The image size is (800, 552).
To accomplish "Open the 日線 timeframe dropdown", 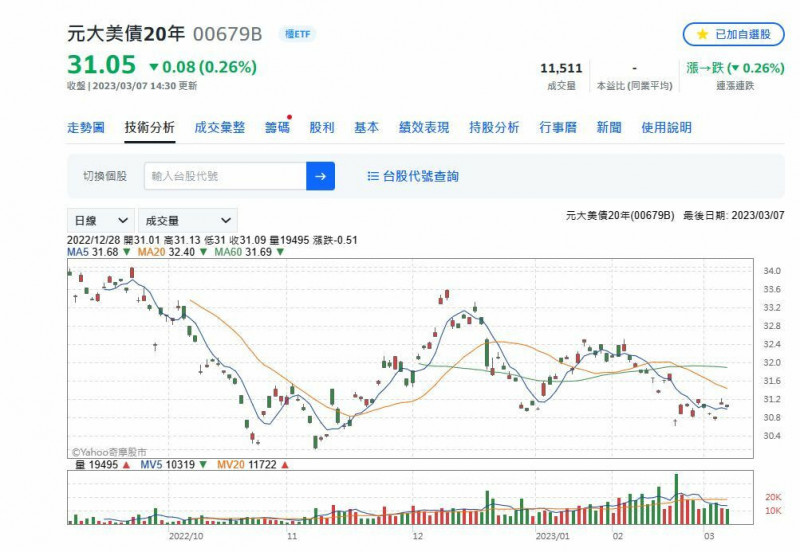I will point(100,220).
